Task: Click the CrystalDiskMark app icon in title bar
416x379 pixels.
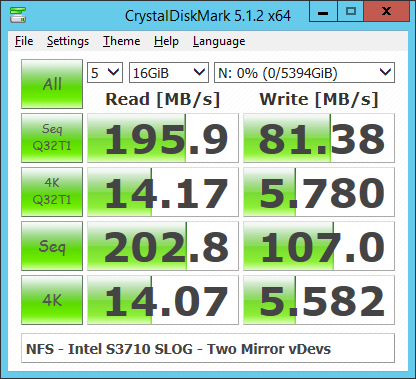Action: pos(18,15)
